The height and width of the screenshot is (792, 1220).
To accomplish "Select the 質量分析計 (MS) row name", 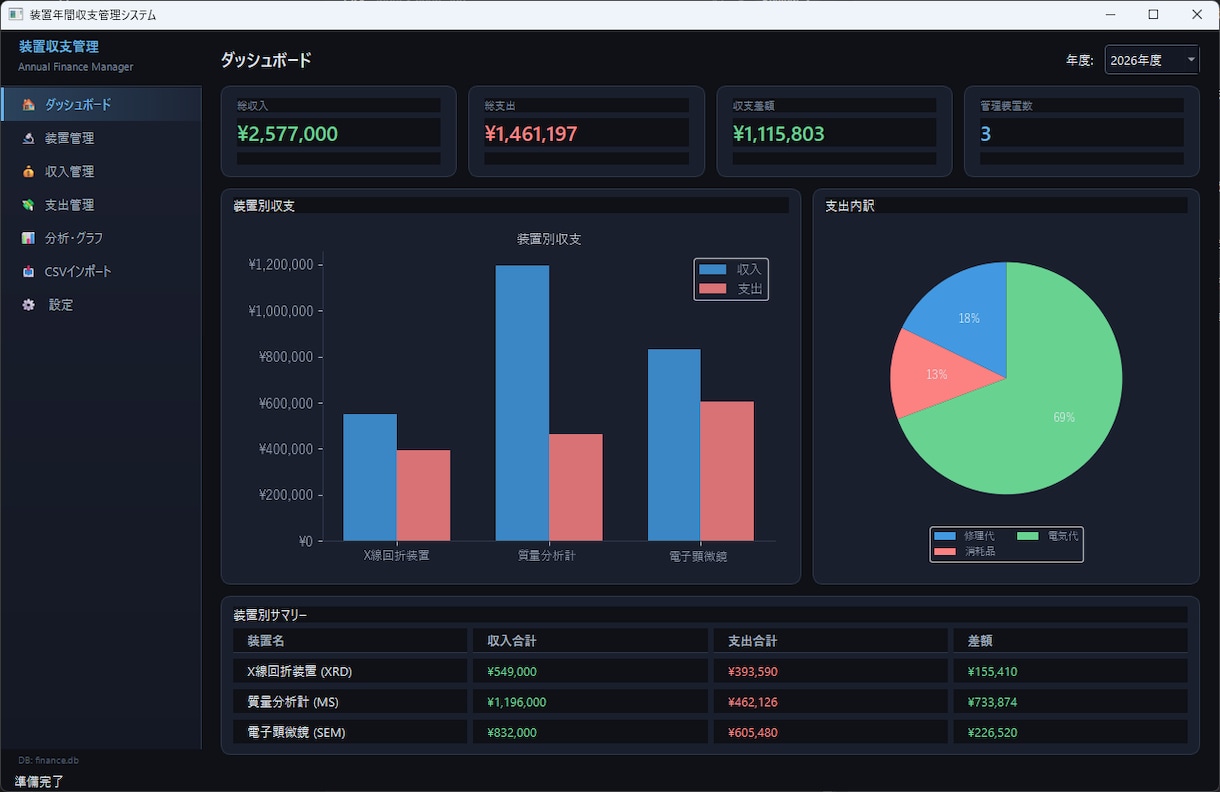I will pyautogui.click(x=293, y=702).
